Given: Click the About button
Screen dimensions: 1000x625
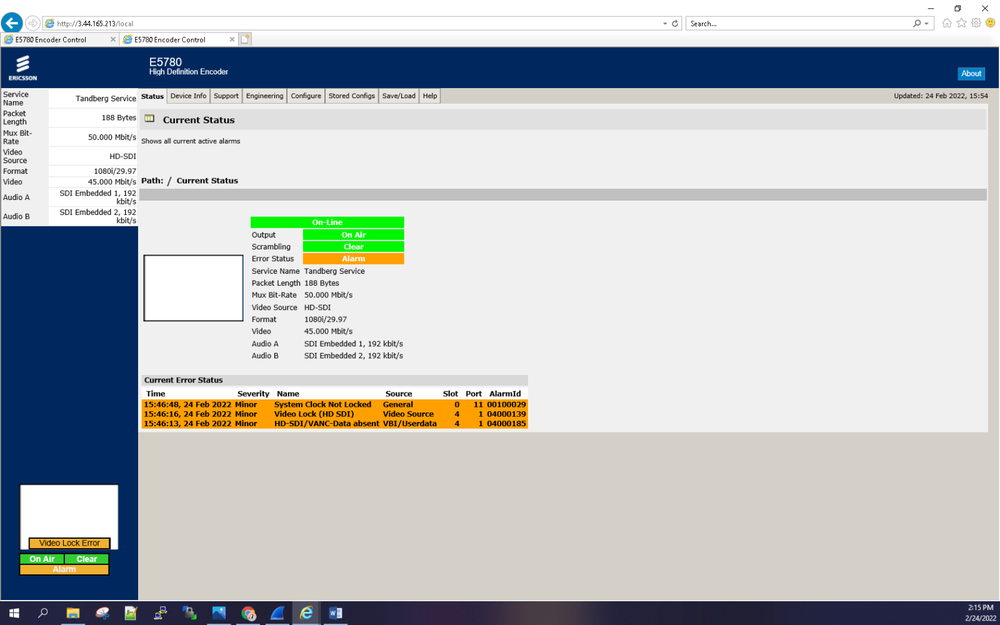Looking at the screenshot, I should point(971,73).
